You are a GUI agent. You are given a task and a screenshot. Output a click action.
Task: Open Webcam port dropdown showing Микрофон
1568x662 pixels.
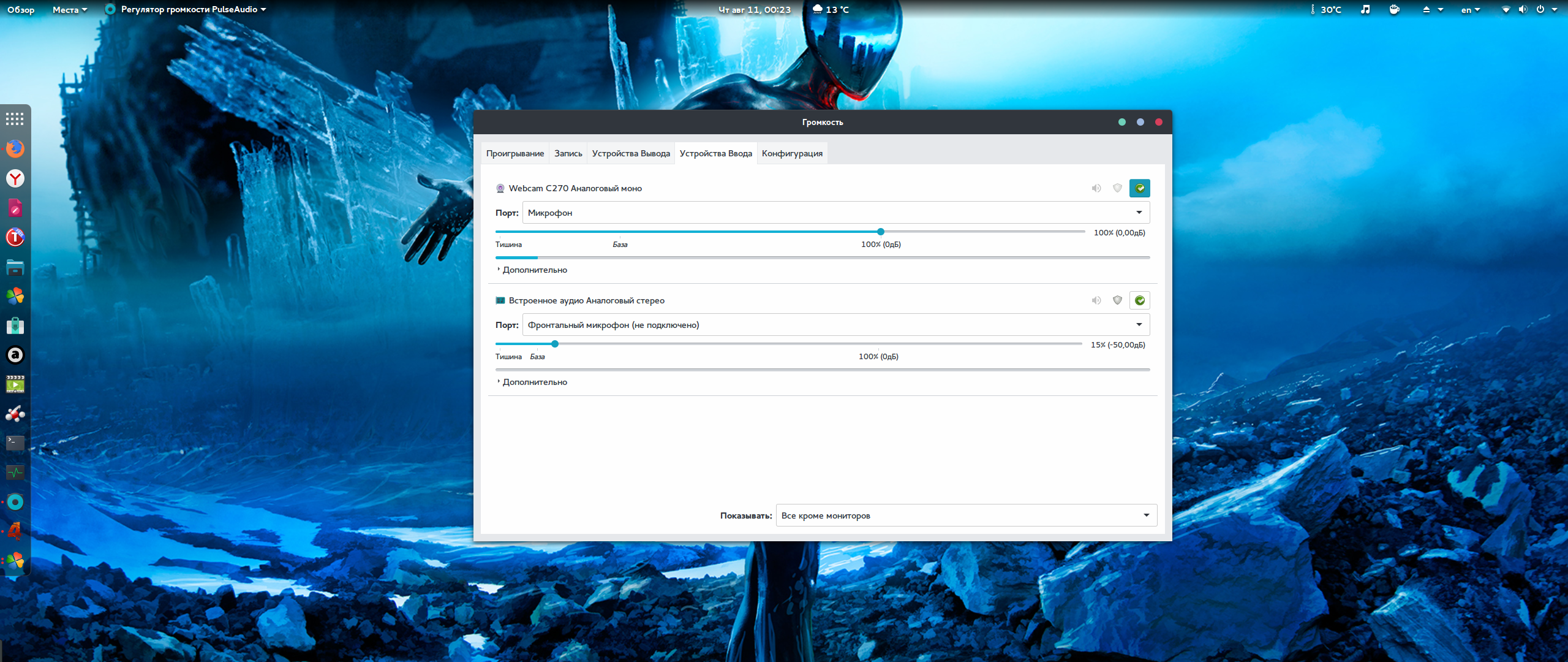coord(835,213)
